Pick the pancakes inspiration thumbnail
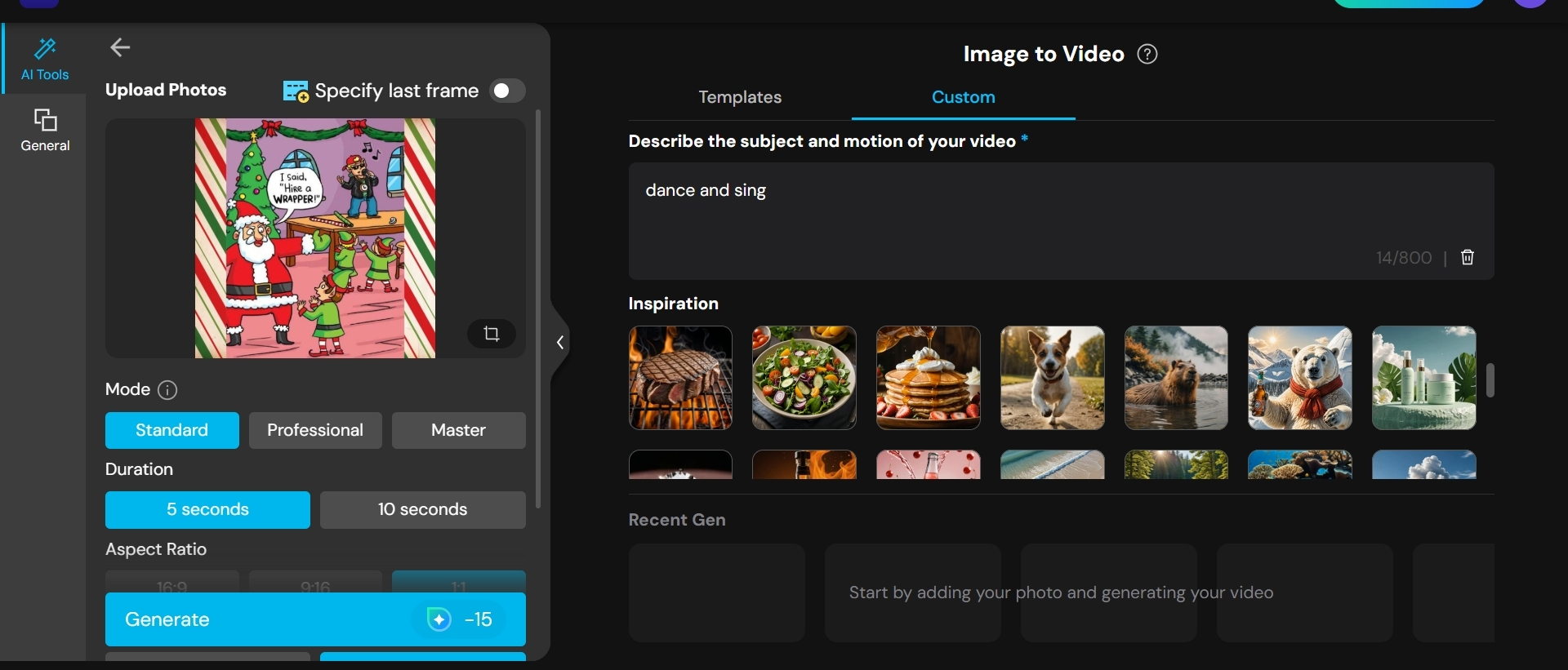This screenshot has width=1568, height=670. [x=929, y=378]
